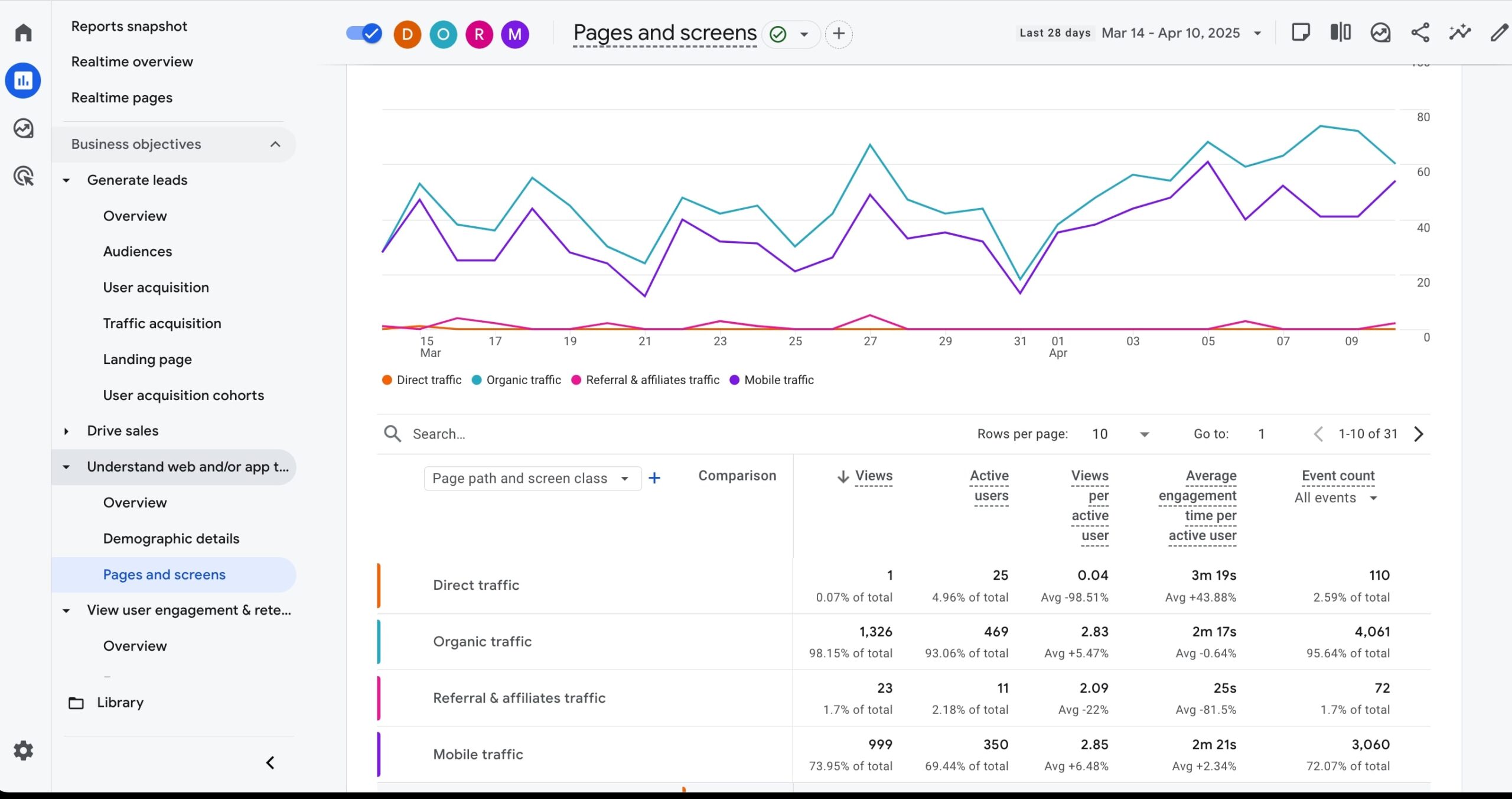Click the Customize report pencil icon
This screenshot has width=1512, height=799.
click(x=1498, y=33)
